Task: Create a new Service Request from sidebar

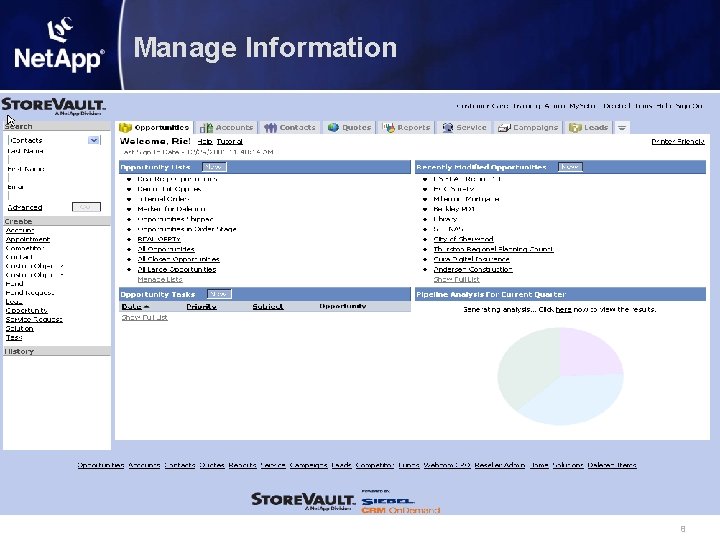Action: (x=34, y=319)
